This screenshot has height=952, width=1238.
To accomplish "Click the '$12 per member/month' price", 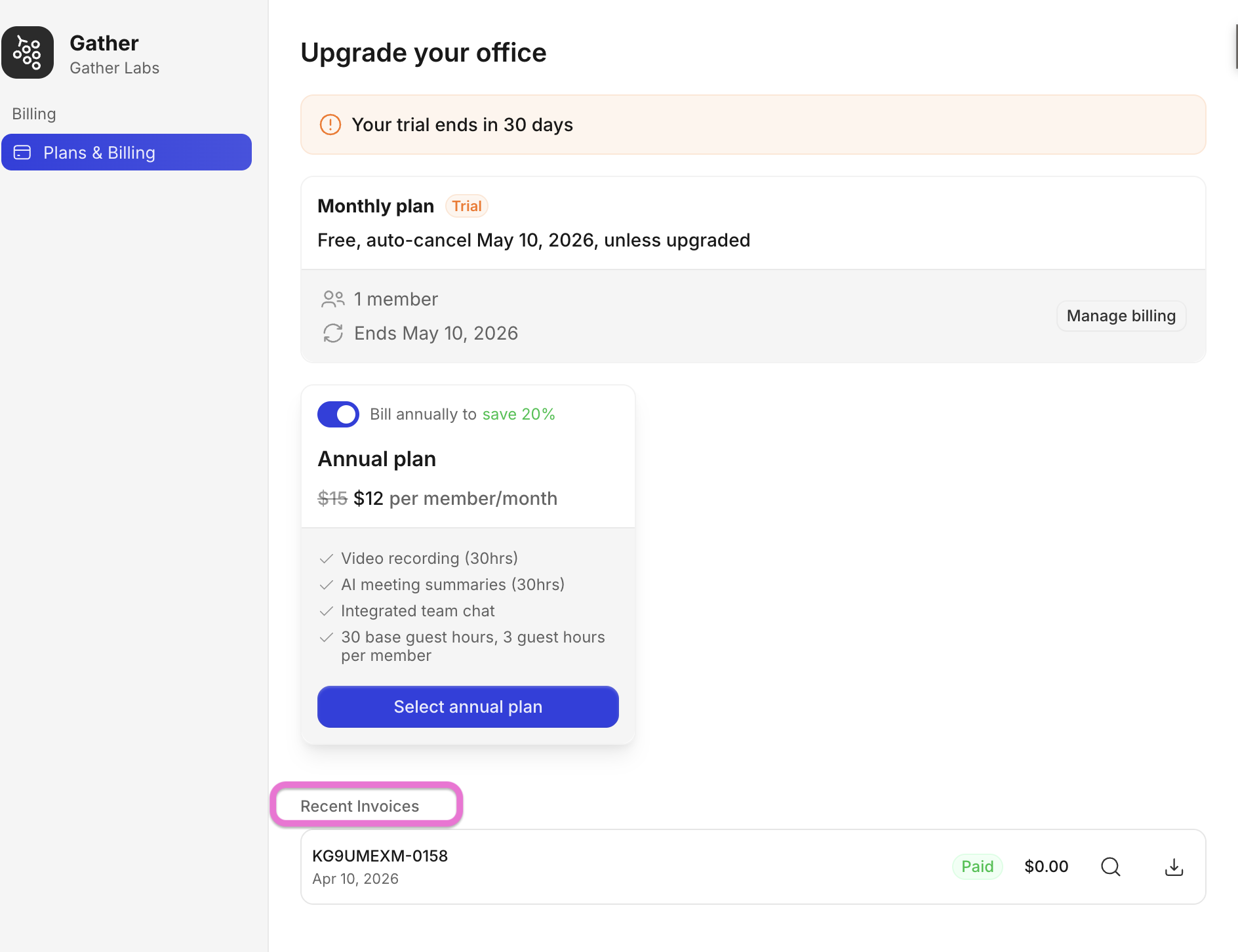I will [x=455, y=498].
